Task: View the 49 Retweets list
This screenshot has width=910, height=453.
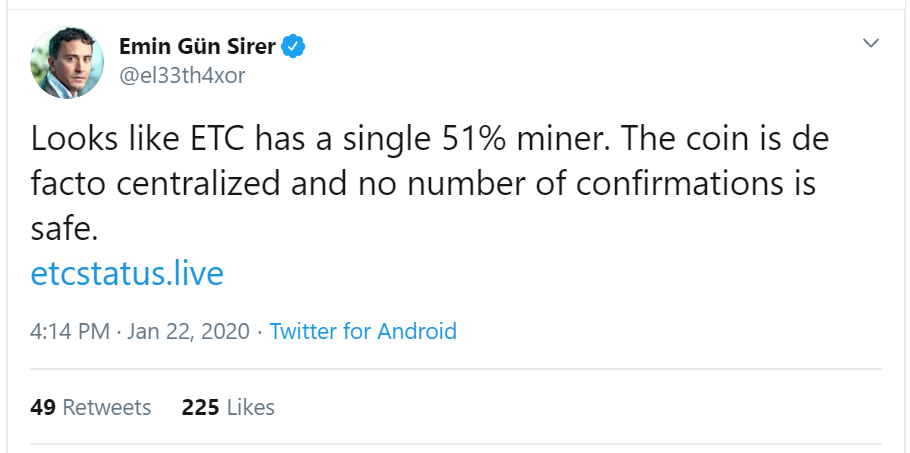Action: tap(91, 407)
